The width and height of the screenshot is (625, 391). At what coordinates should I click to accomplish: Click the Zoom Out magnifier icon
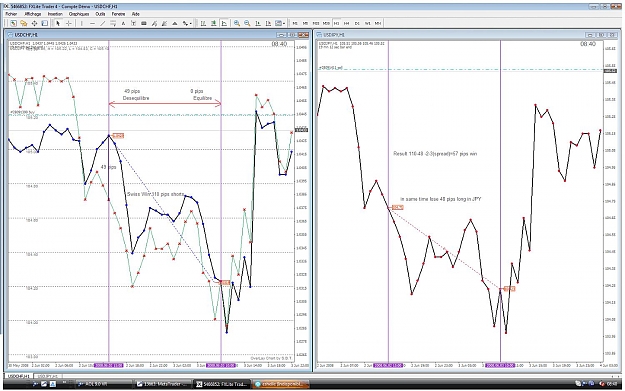tap(247, 24)
